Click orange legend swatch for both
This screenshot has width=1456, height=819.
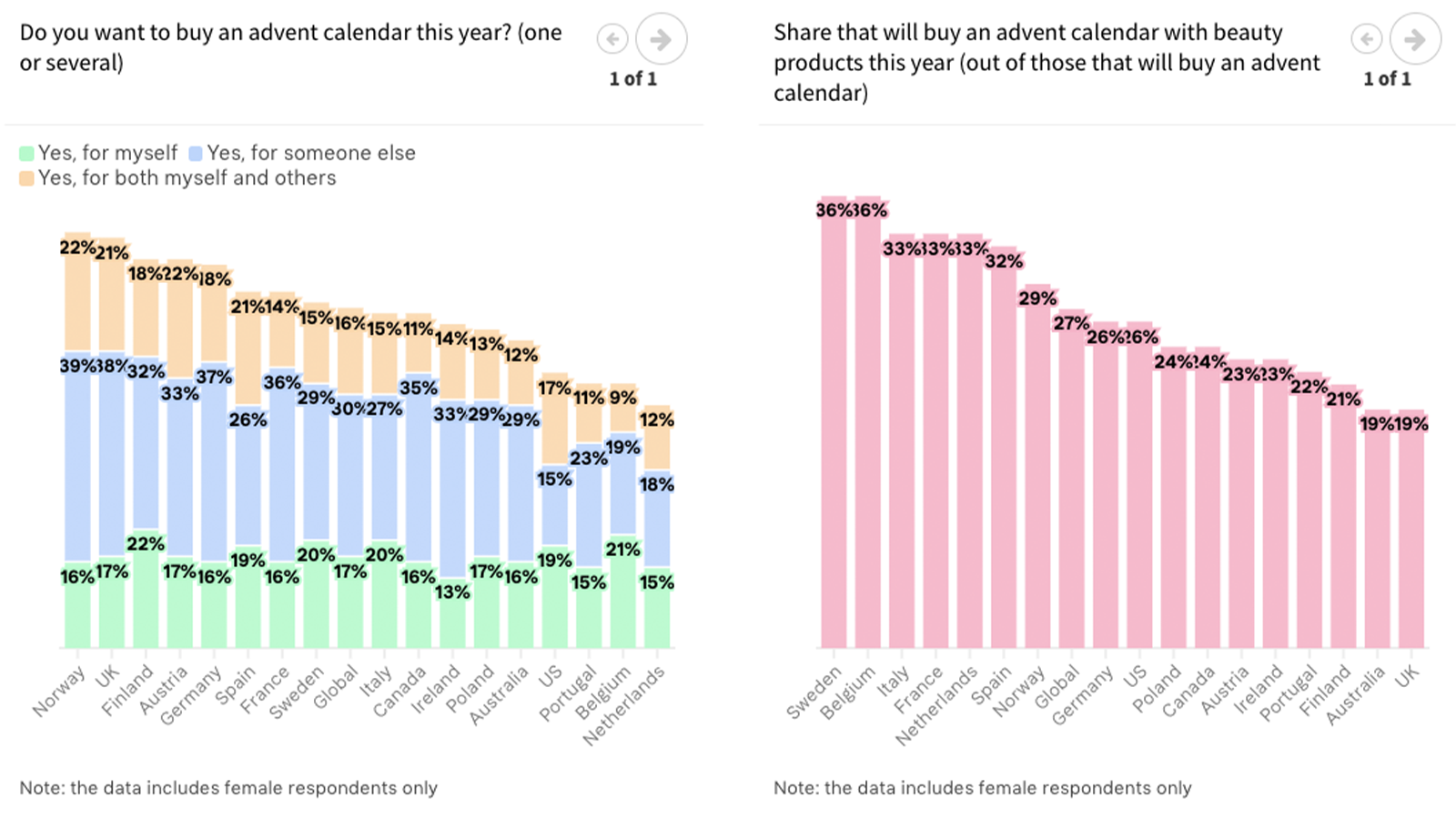(26, 178)
